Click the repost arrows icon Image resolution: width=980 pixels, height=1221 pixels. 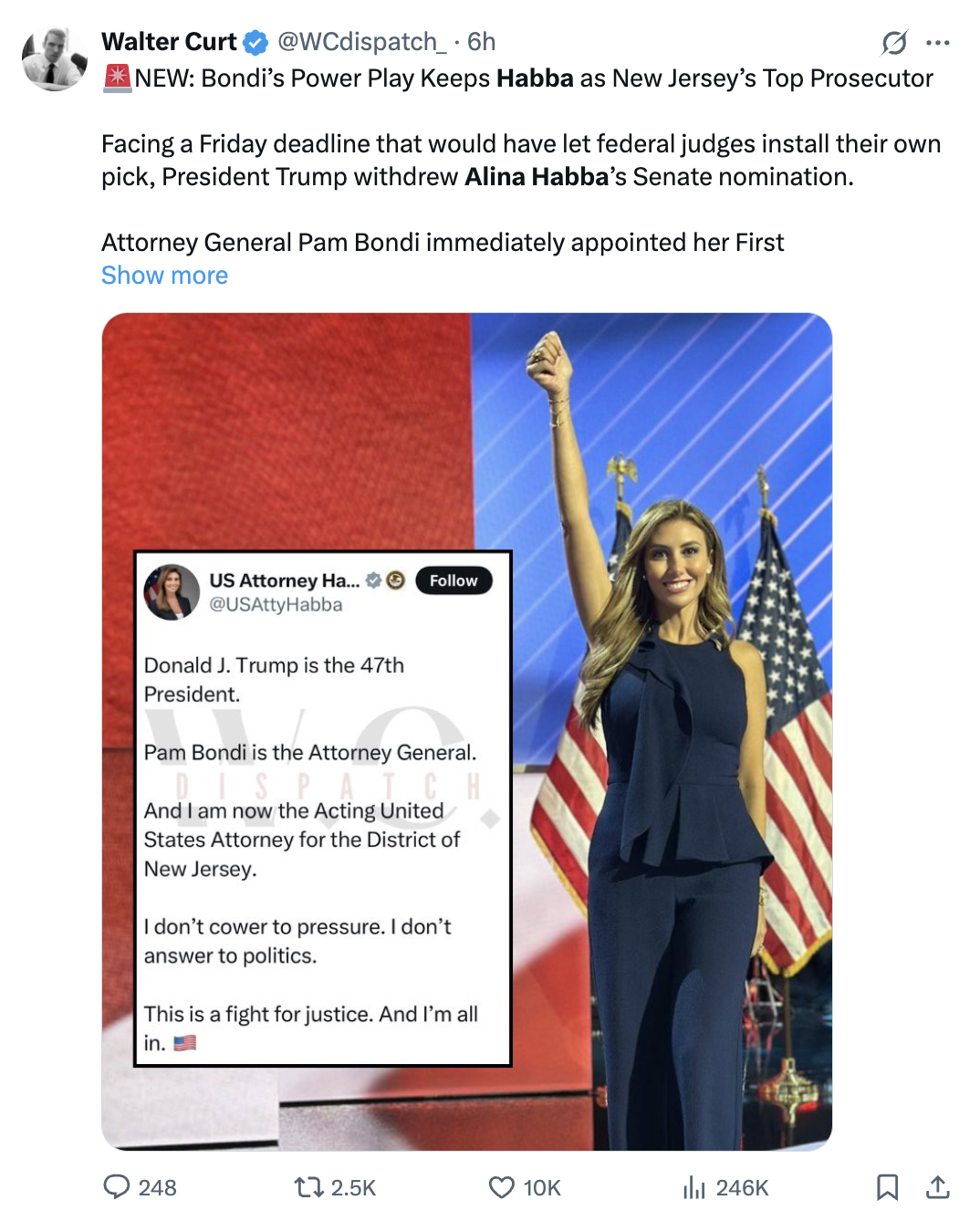(308, 1187)
